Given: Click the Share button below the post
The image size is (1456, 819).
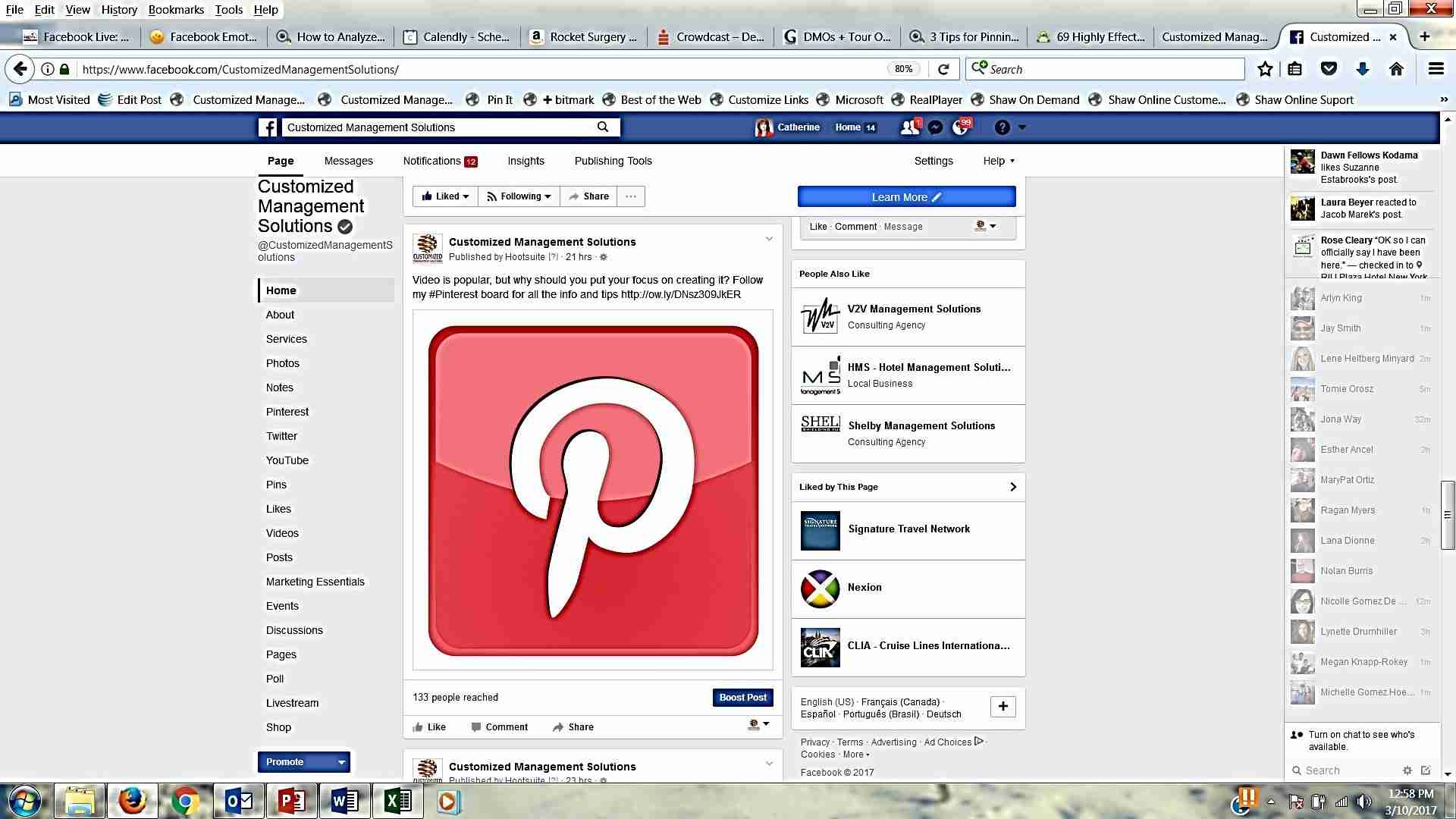Looking at the screenshot, I should (x=573, y=727).
